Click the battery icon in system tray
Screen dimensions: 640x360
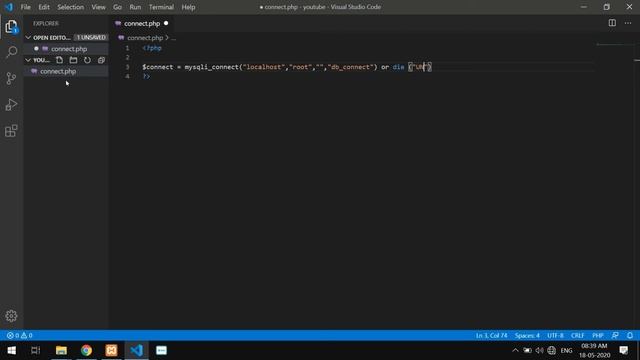point(527,350)
